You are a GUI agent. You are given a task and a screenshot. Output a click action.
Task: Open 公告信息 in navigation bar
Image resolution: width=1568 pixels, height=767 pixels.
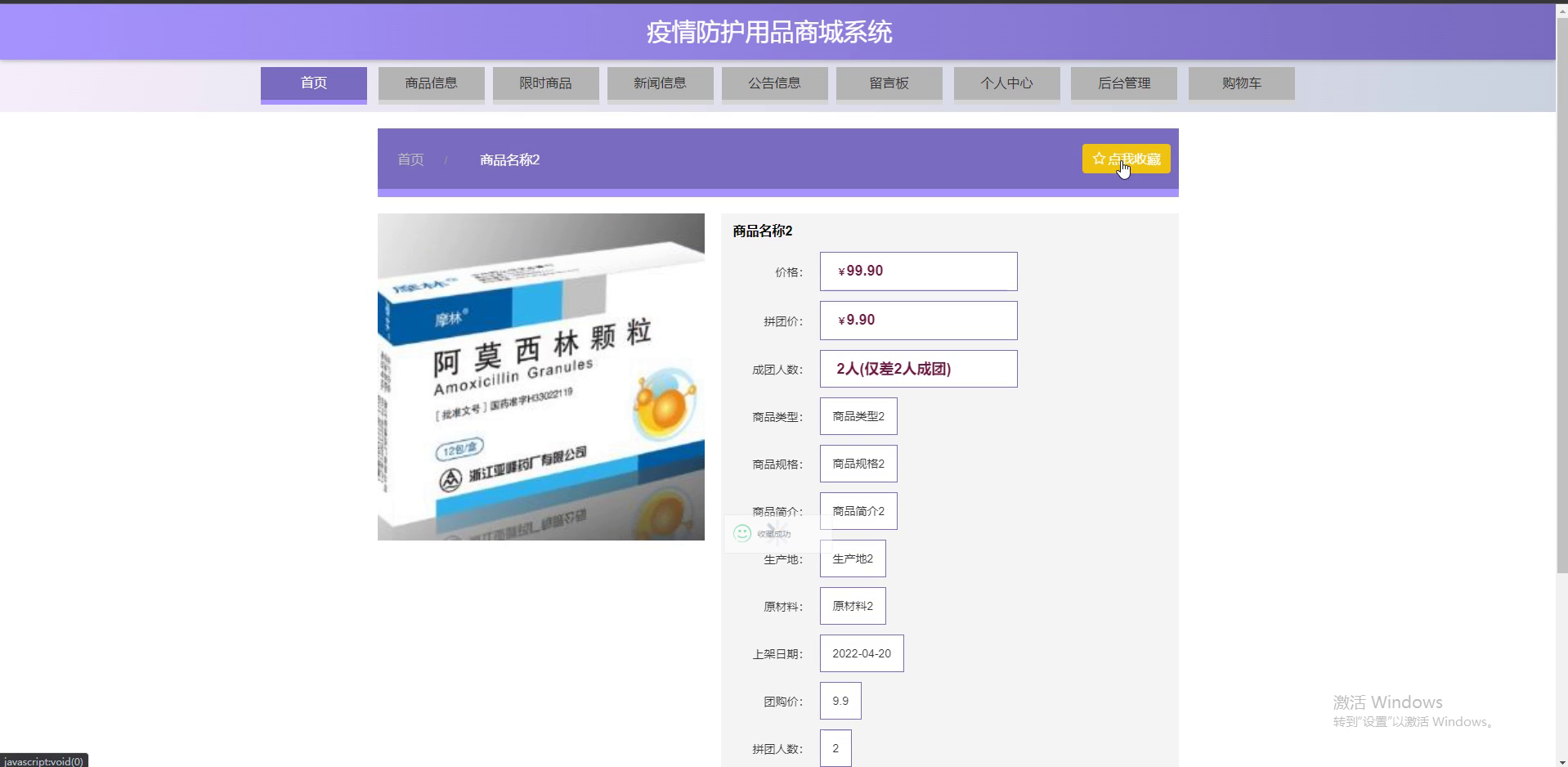tap(775, 83)
